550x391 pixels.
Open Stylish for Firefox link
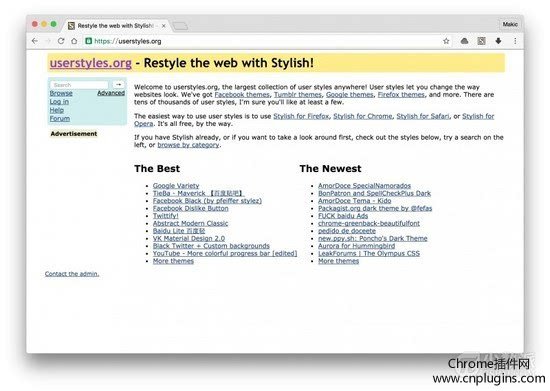click(x=301, y=116)
